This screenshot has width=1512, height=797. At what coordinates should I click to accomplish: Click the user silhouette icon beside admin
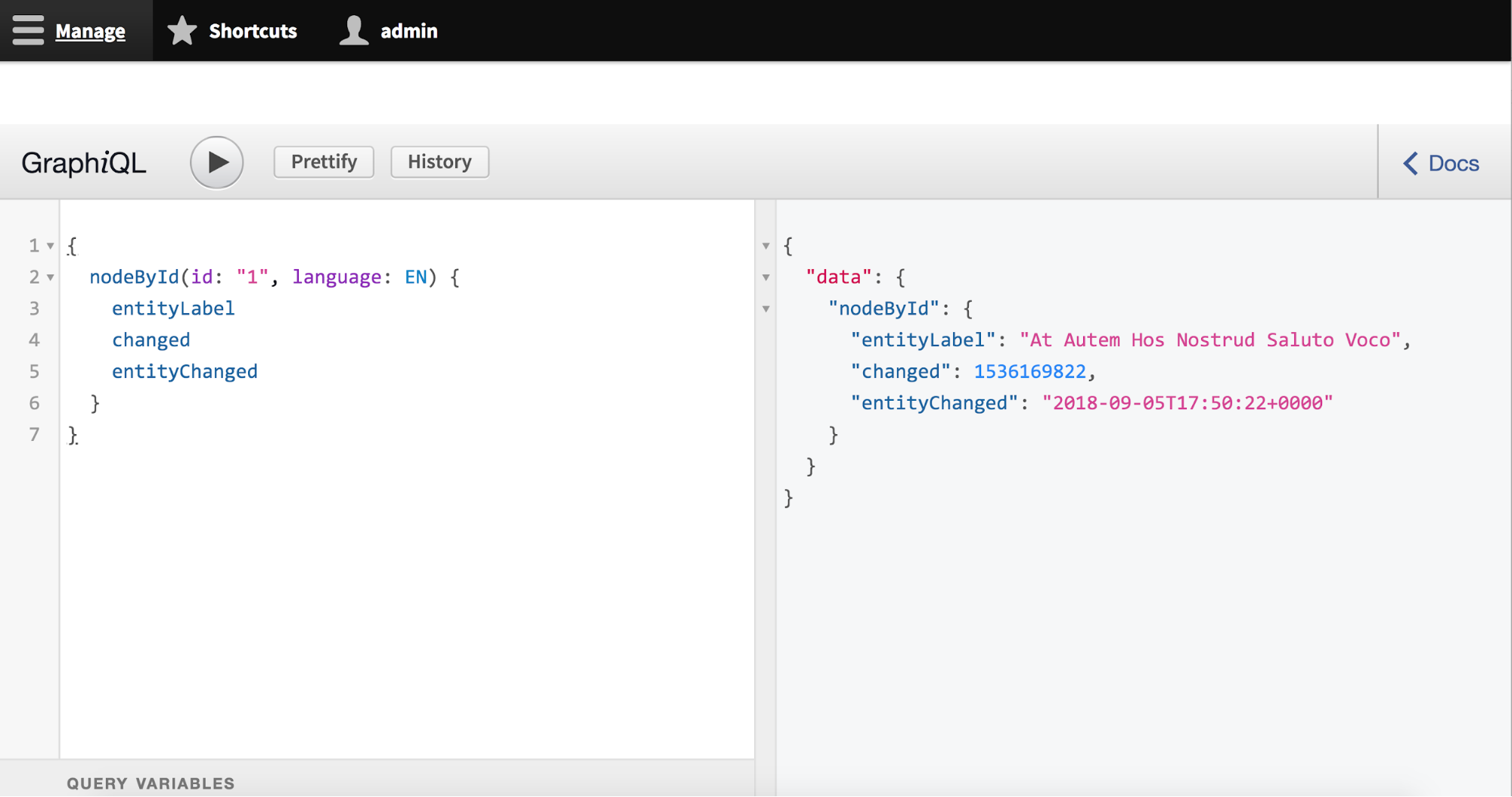(353, 30)
